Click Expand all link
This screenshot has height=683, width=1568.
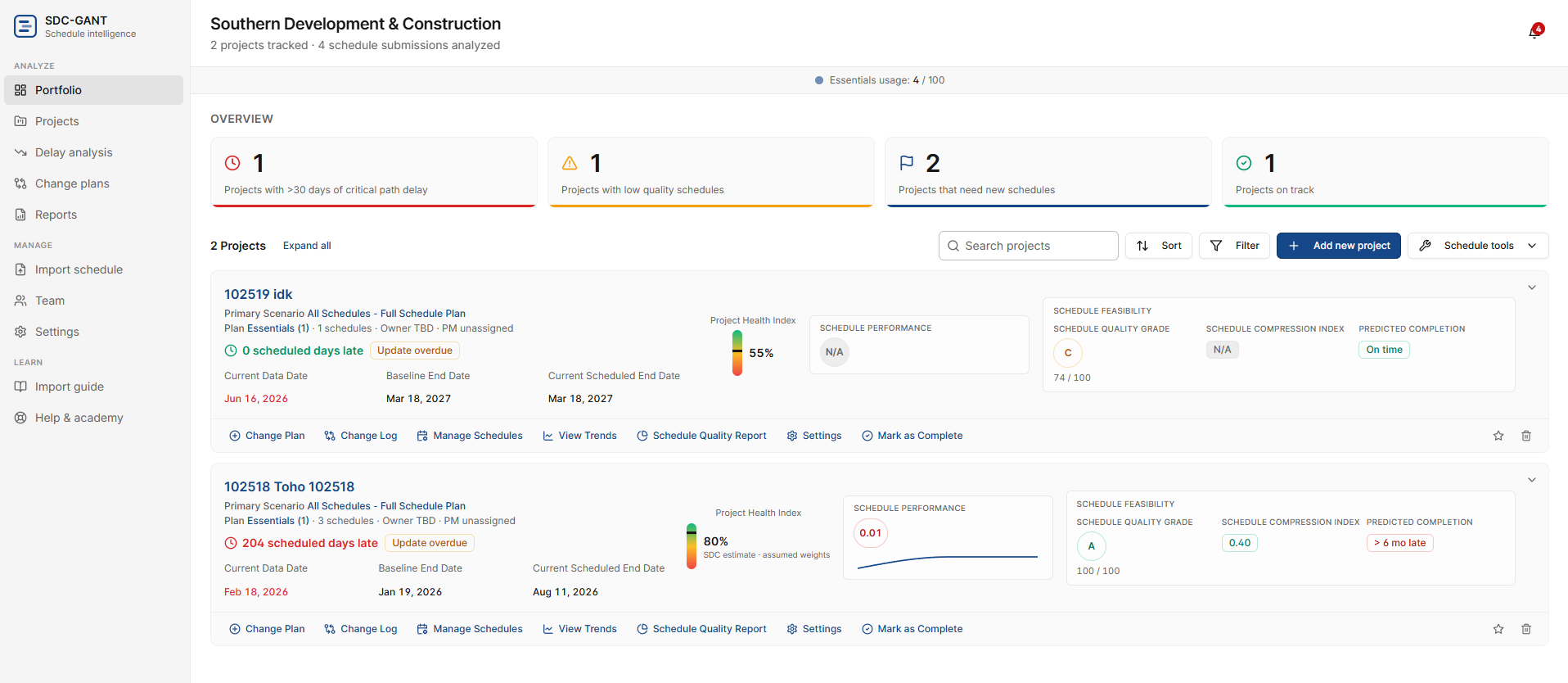tap(307, 246)
